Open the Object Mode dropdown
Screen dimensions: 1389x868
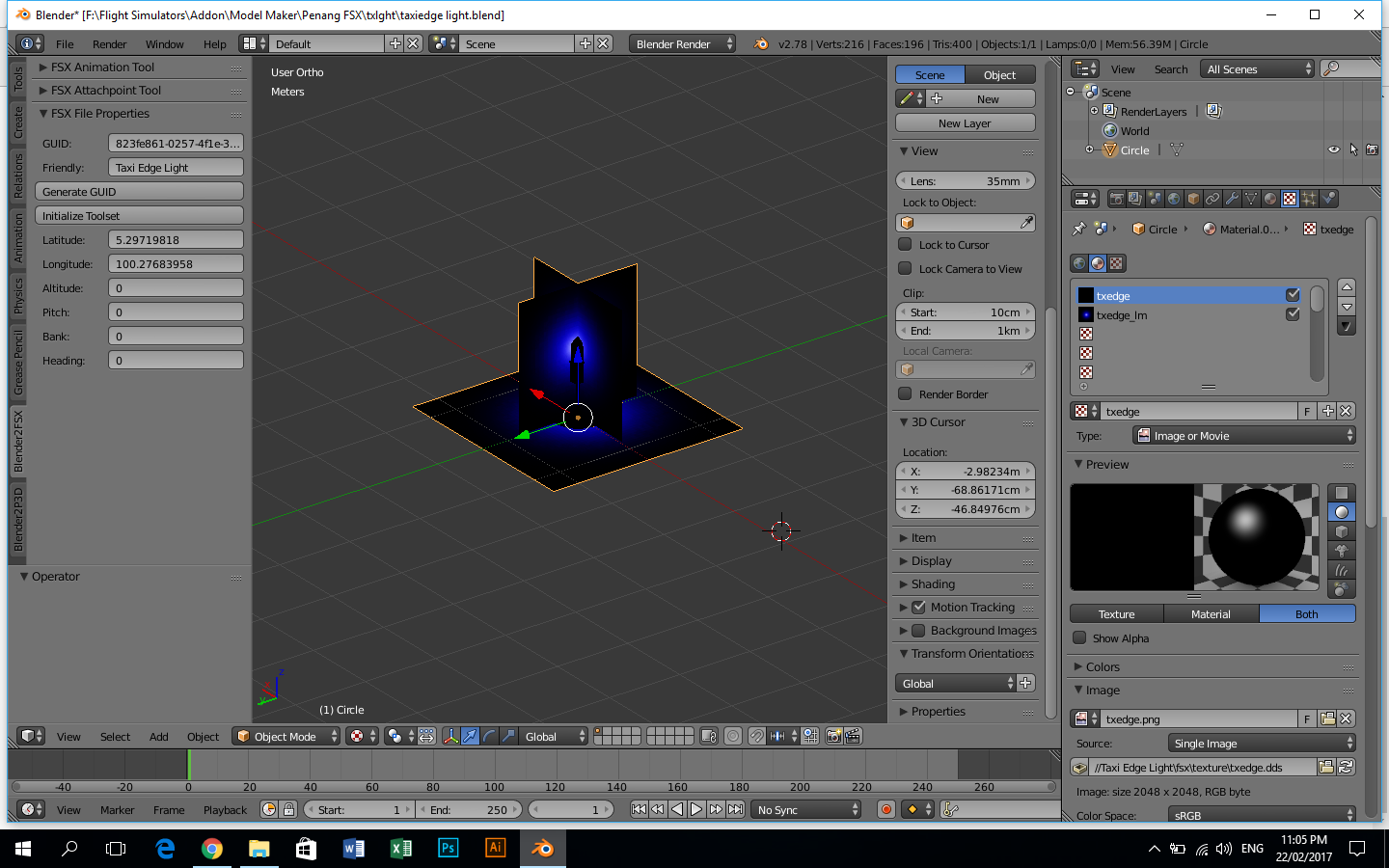[287, 737]
